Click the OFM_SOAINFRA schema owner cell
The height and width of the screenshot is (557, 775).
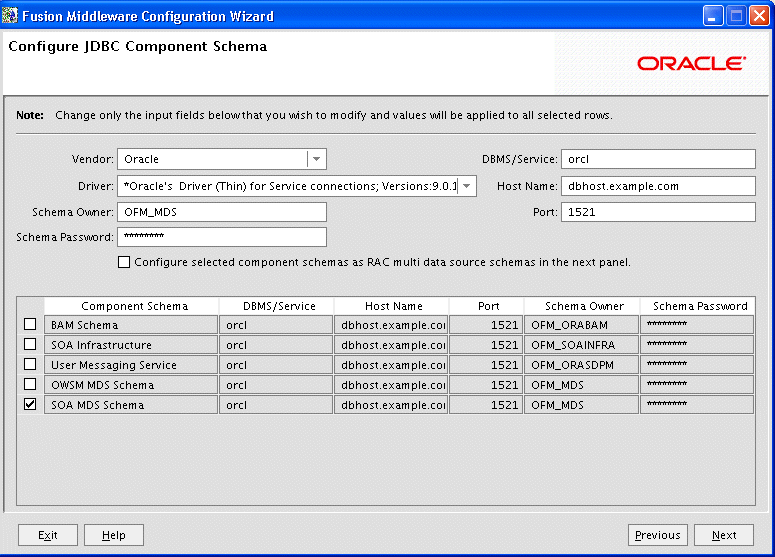point(582,344)
